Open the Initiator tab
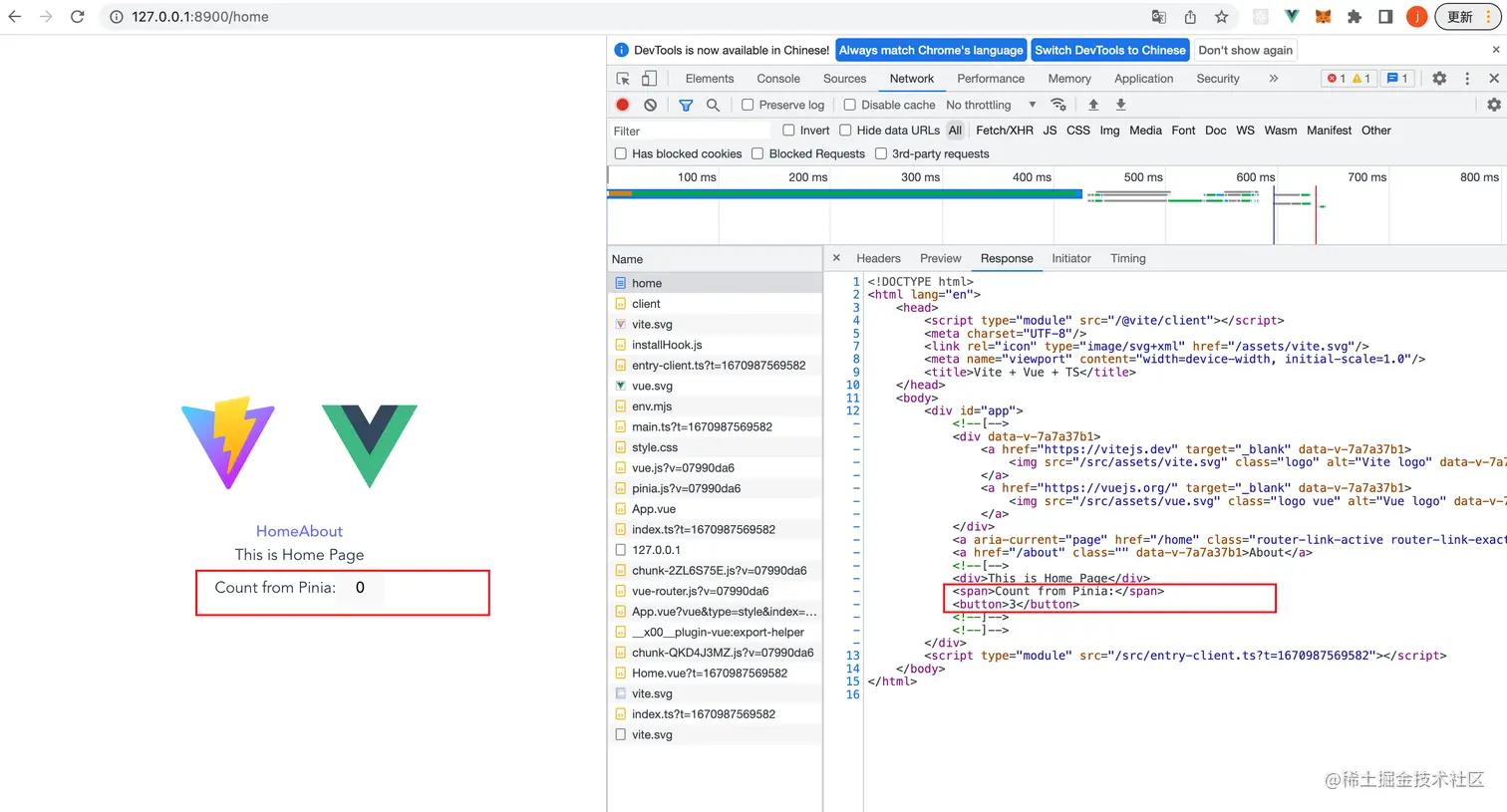This screenshot has height=812, width=1507. click(1071, 258)
